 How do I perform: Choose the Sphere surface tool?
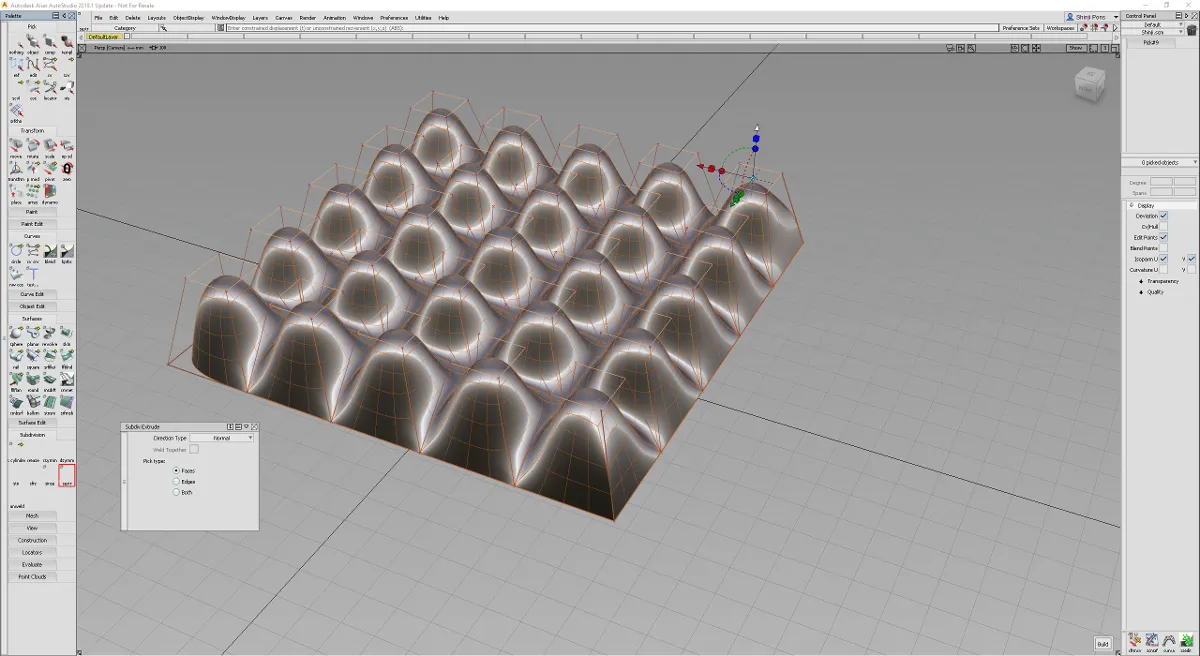[x=16, y=333]
